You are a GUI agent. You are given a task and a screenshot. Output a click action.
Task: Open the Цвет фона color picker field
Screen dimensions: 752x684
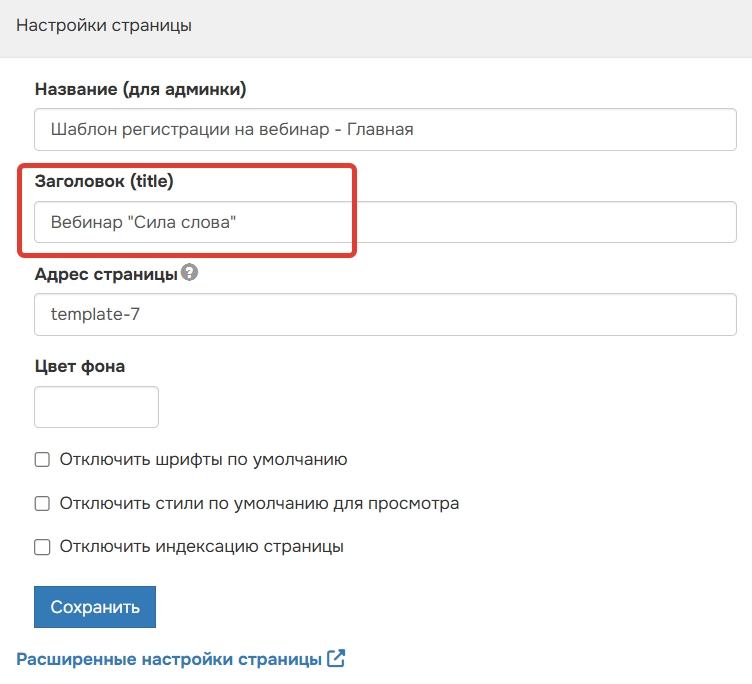coord(96,407)
